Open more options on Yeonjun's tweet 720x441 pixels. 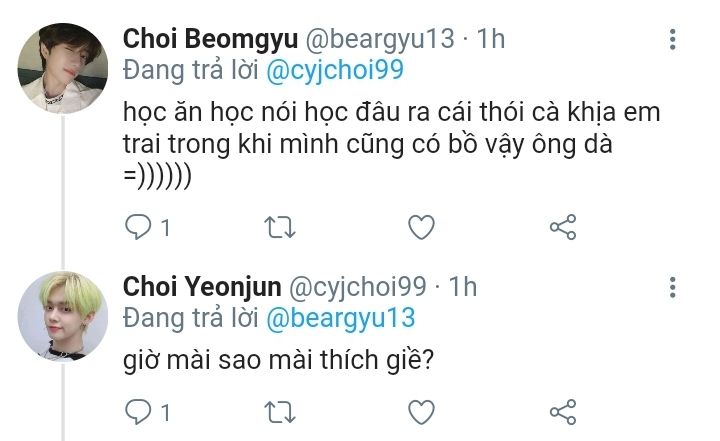point(673,288)
